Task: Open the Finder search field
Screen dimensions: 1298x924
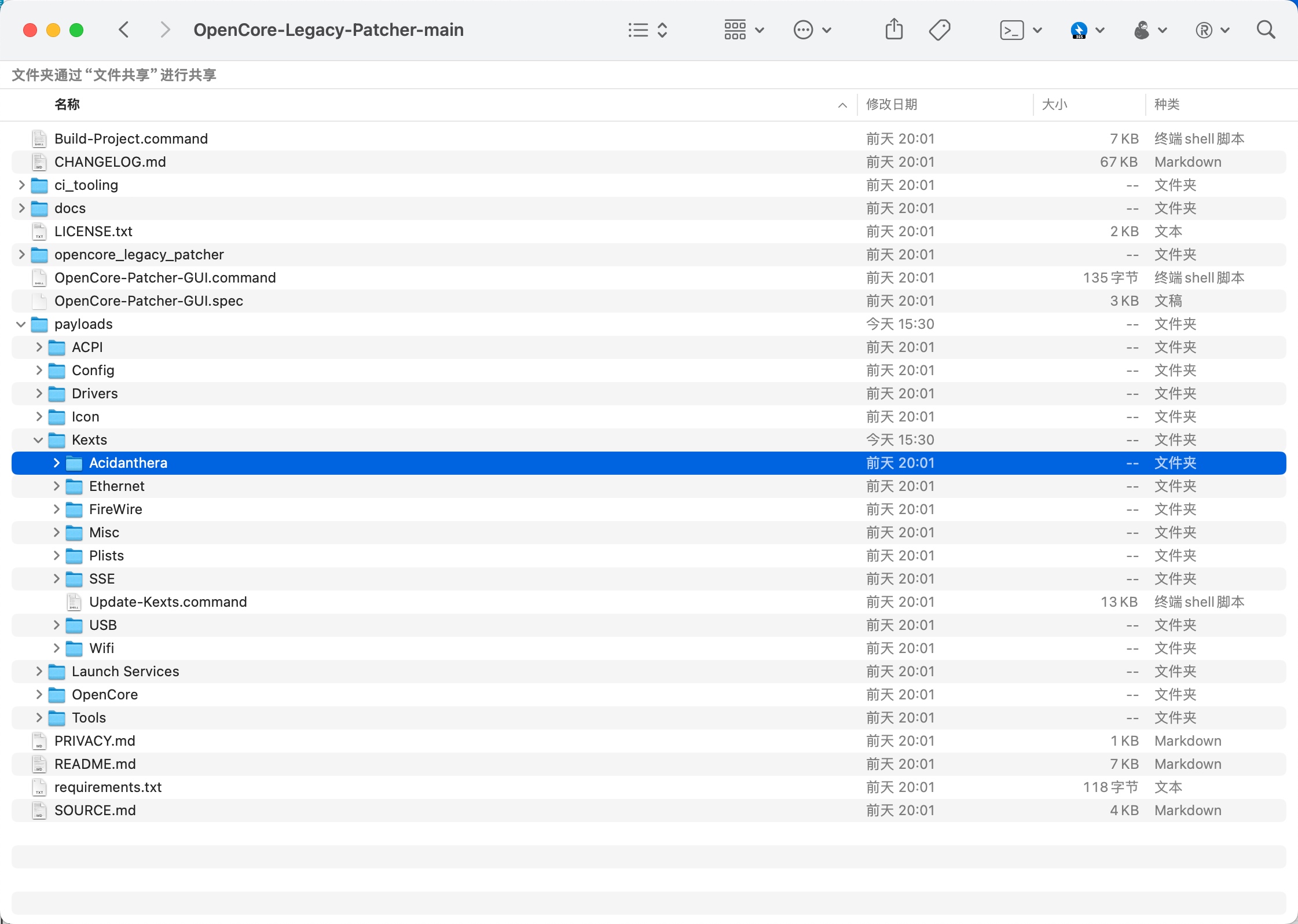Action: [x=1266, y=30]
